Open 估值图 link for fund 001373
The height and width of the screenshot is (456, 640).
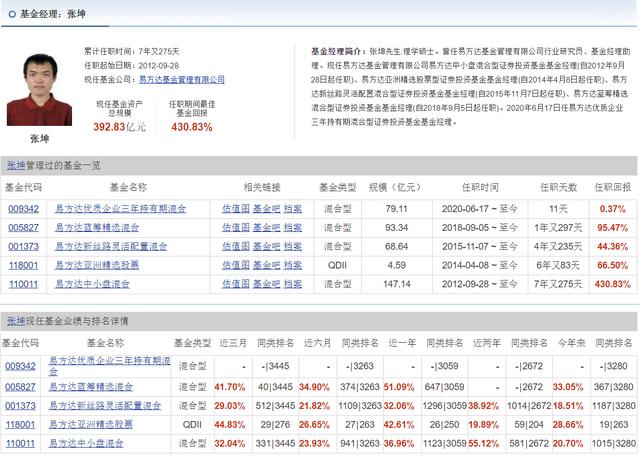click(x=236, y=247)
